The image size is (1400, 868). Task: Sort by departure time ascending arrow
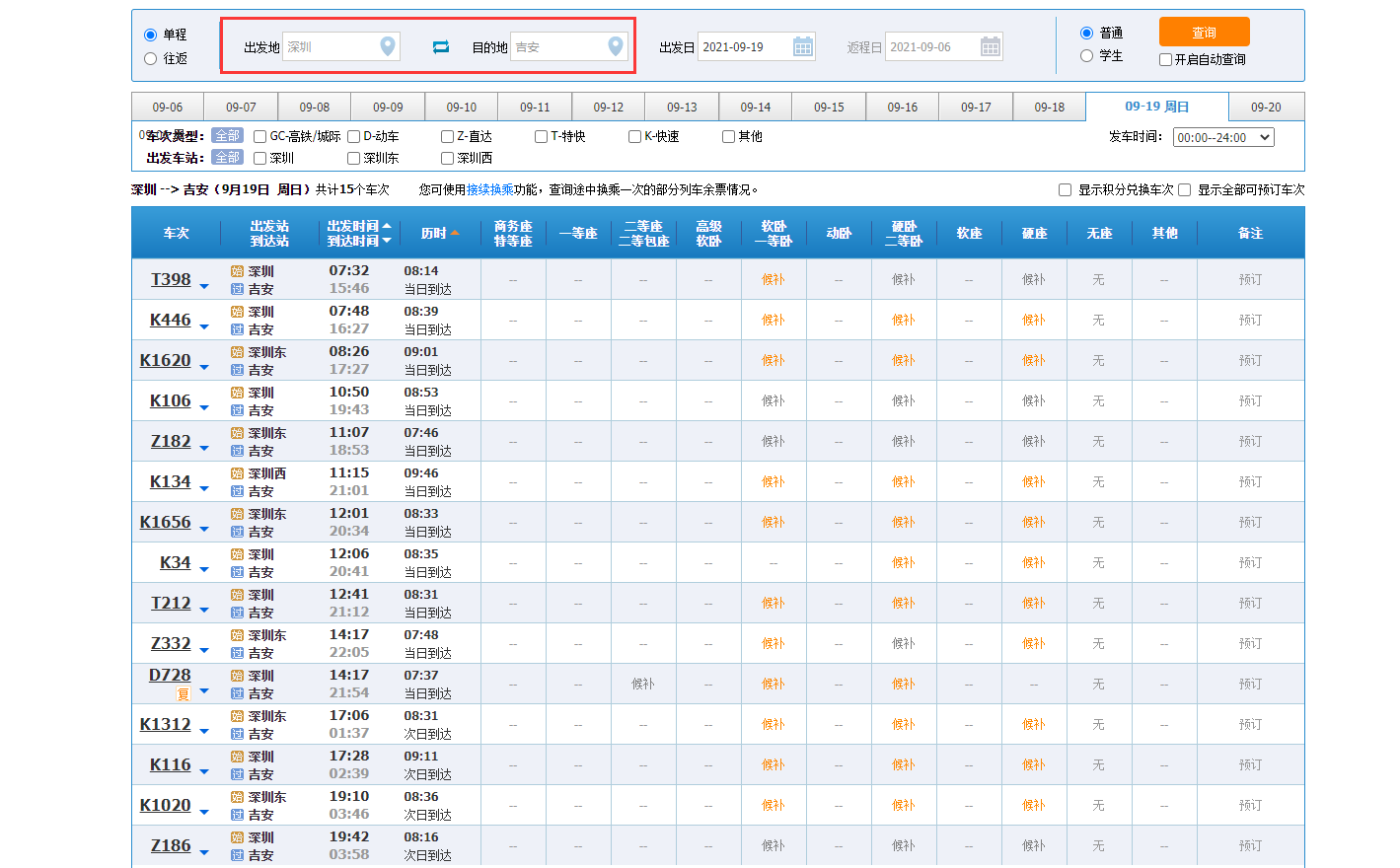tap(387, 226)
